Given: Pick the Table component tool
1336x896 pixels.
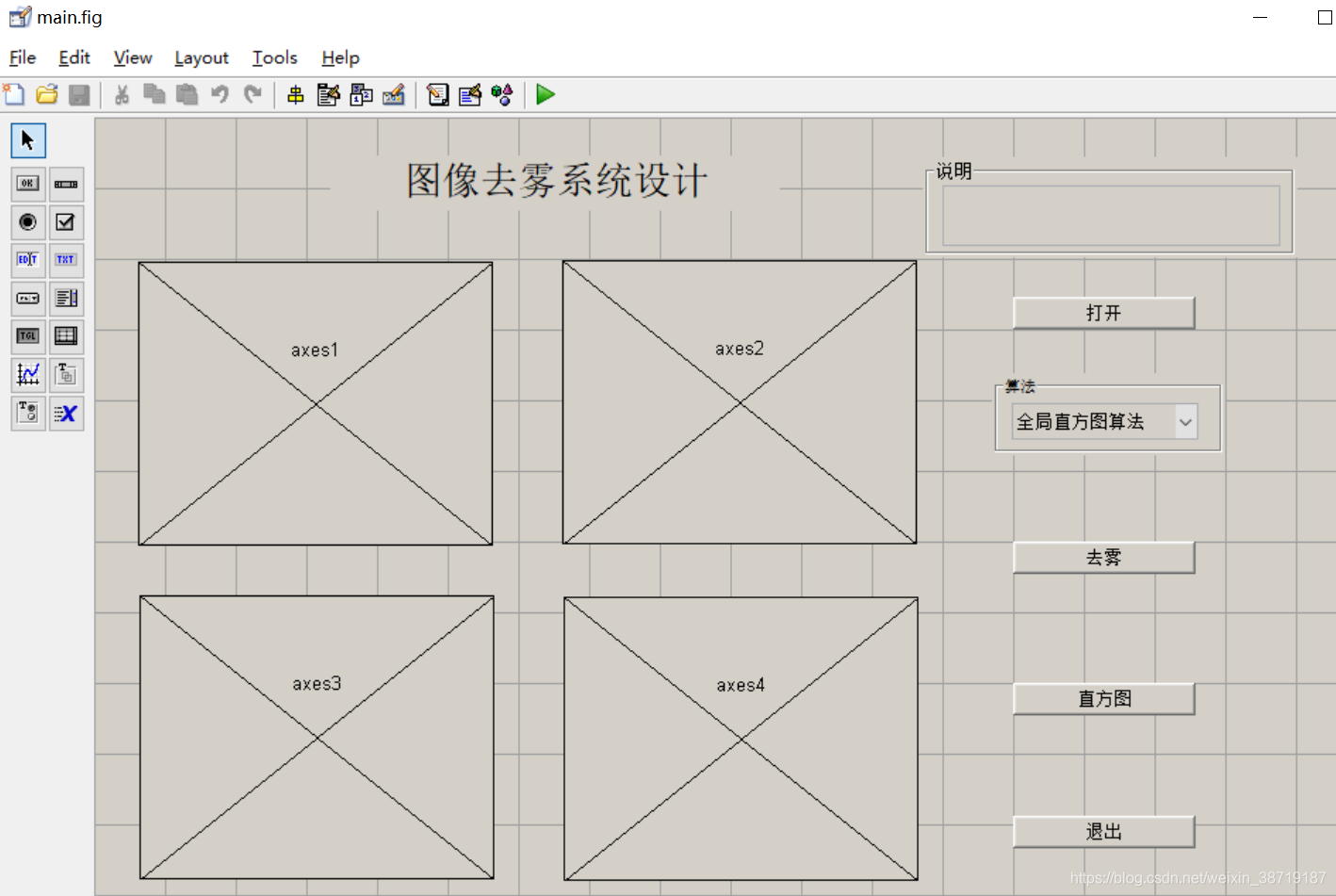Looking at the screenshot, I should [x=66, y=336].
